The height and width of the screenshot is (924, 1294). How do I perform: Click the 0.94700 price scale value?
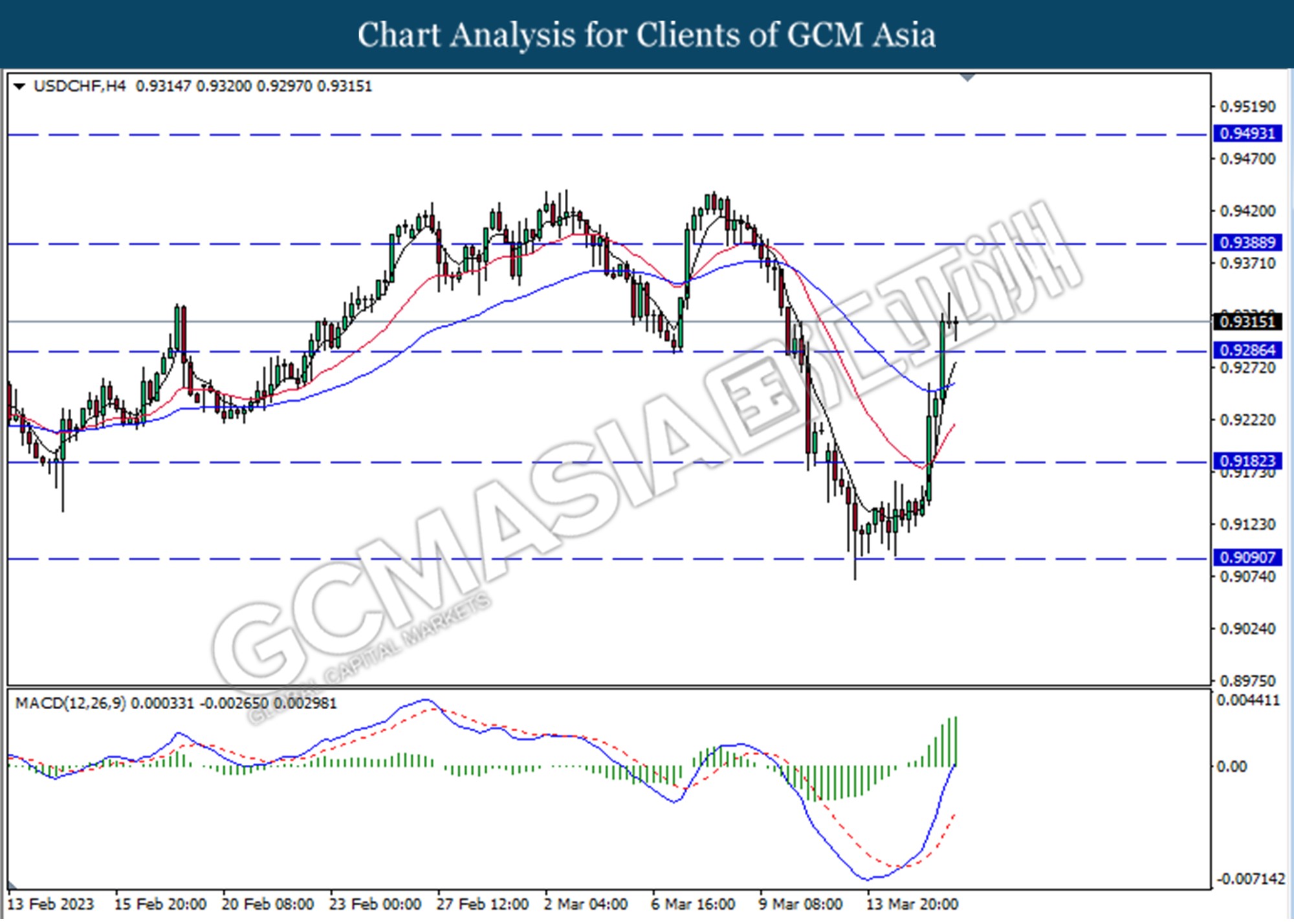coord(1247,159)
